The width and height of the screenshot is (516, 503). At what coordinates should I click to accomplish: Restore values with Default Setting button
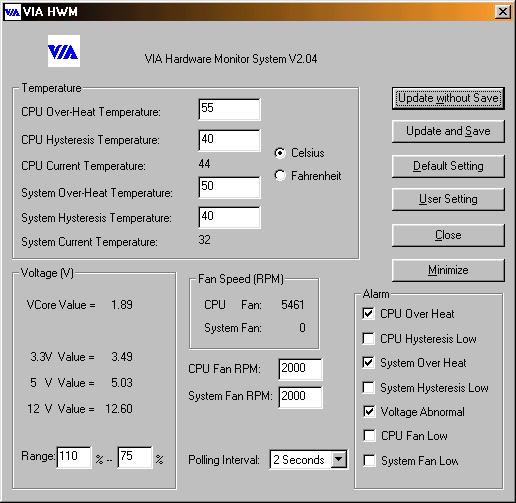pyautogui.click(x=448, y=166)
